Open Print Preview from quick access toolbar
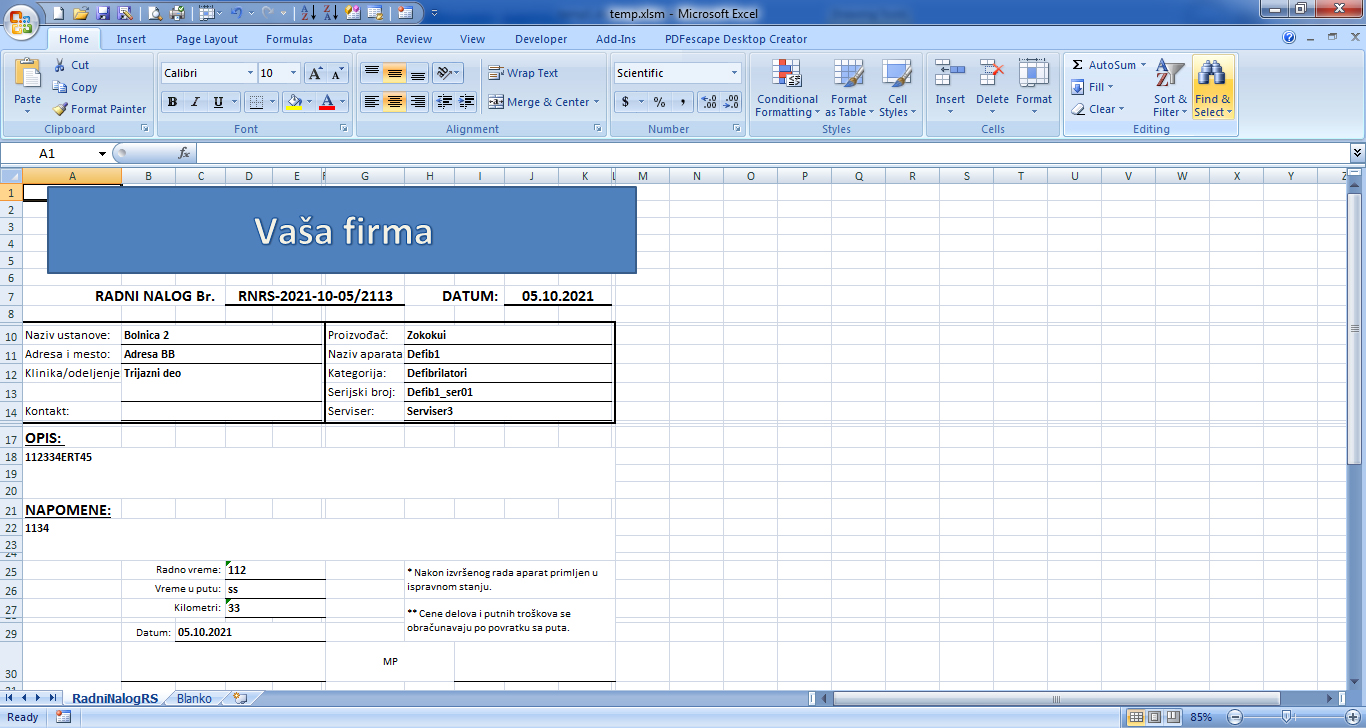 pos(155,13)
